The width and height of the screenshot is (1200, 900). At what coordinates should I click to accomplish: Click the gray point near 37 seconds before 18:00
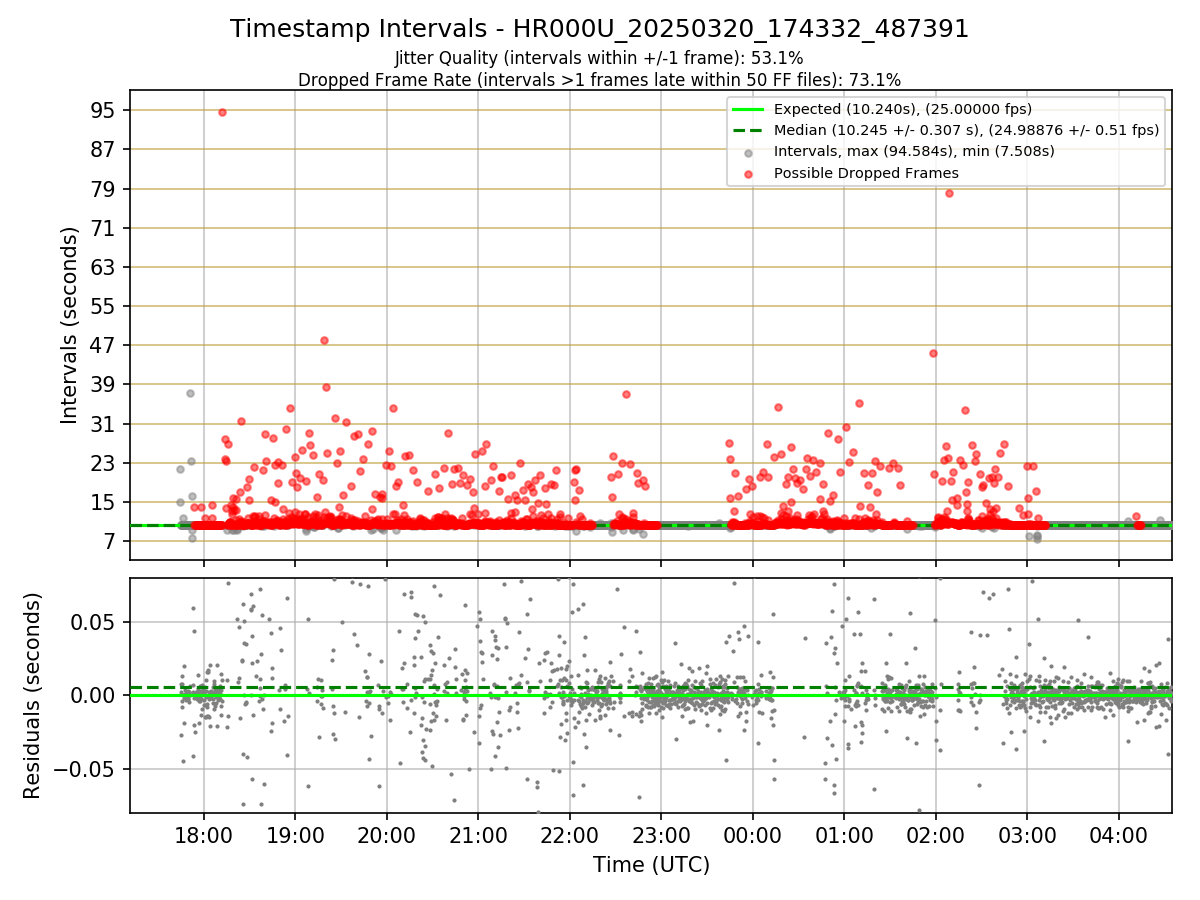[x=190, y=393]
